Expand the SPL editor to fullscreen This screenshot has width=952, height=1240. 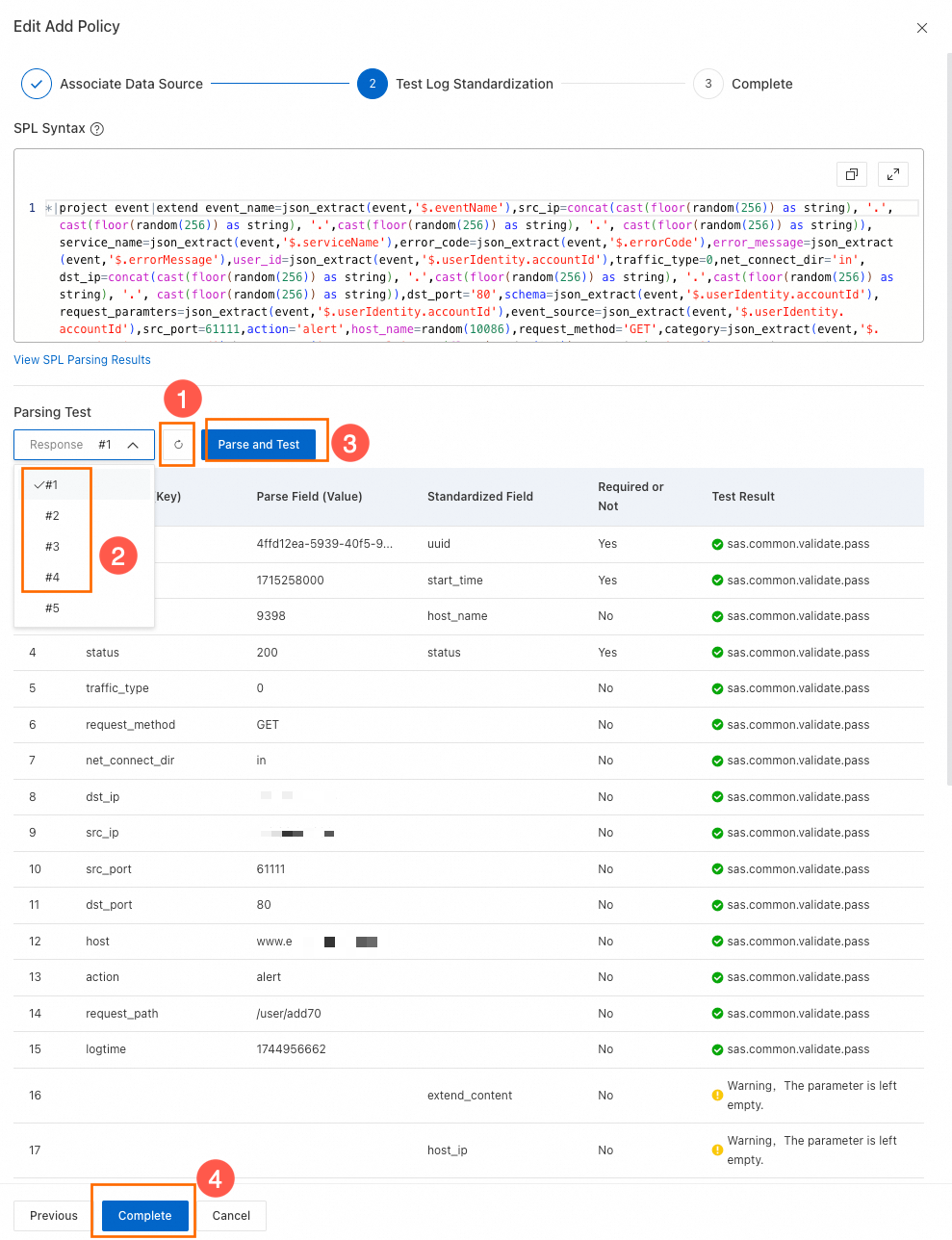pos(893,174)
